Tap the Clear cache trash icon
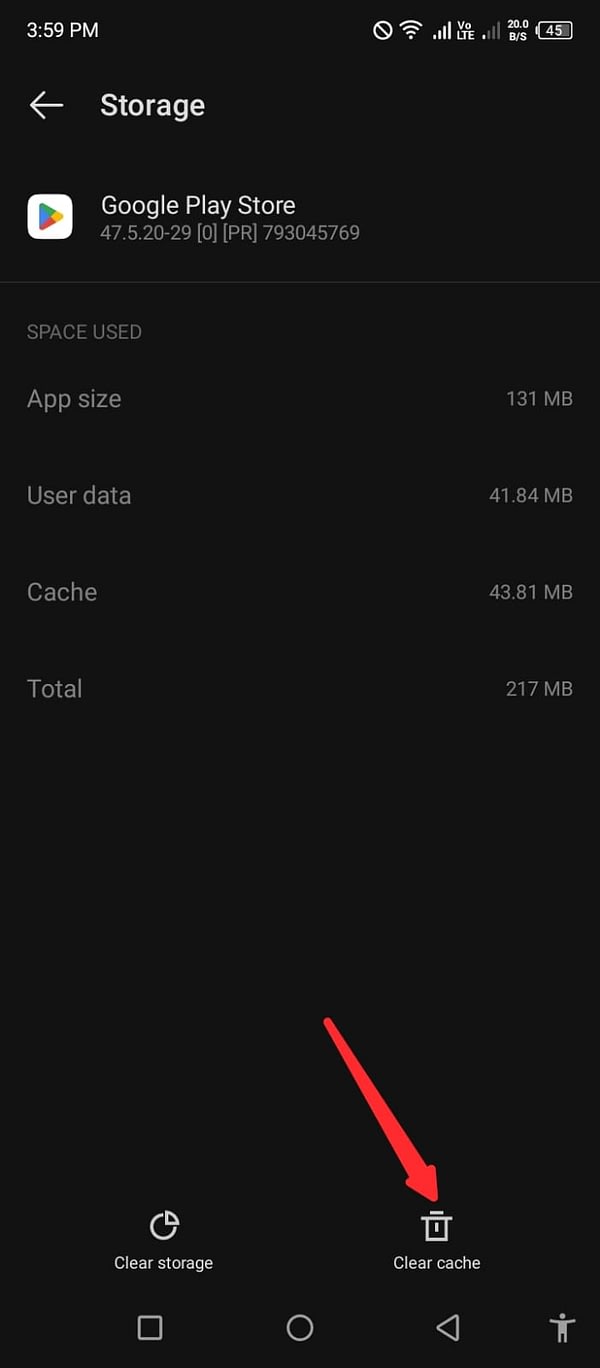 (437, 1224)
